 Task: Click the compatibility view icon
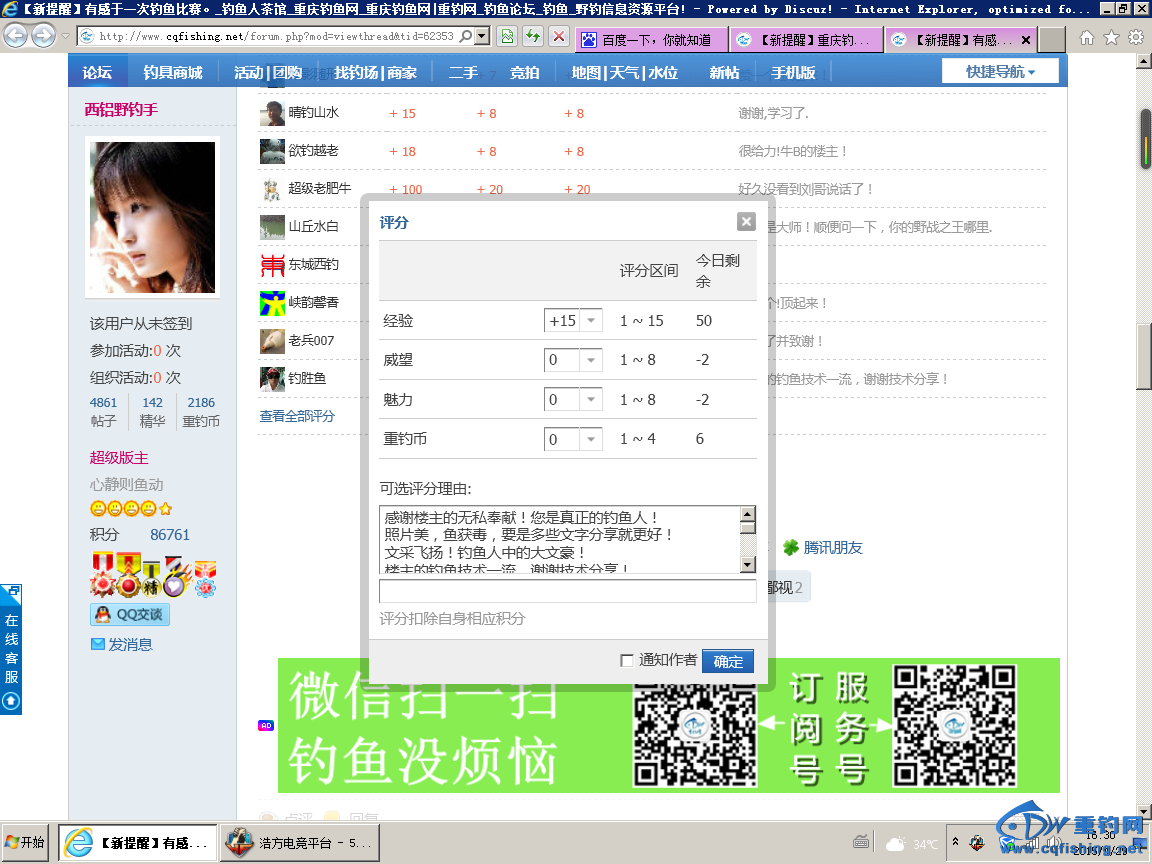click(x=507, y=36)
